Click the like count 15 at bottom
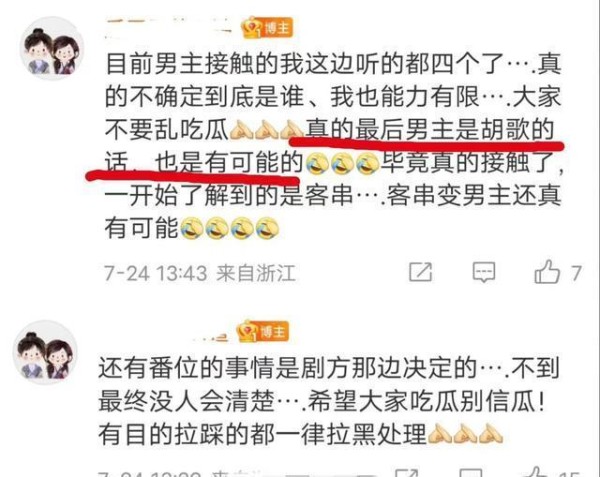The width and height of the screenshot is (600, 477). 569,473
